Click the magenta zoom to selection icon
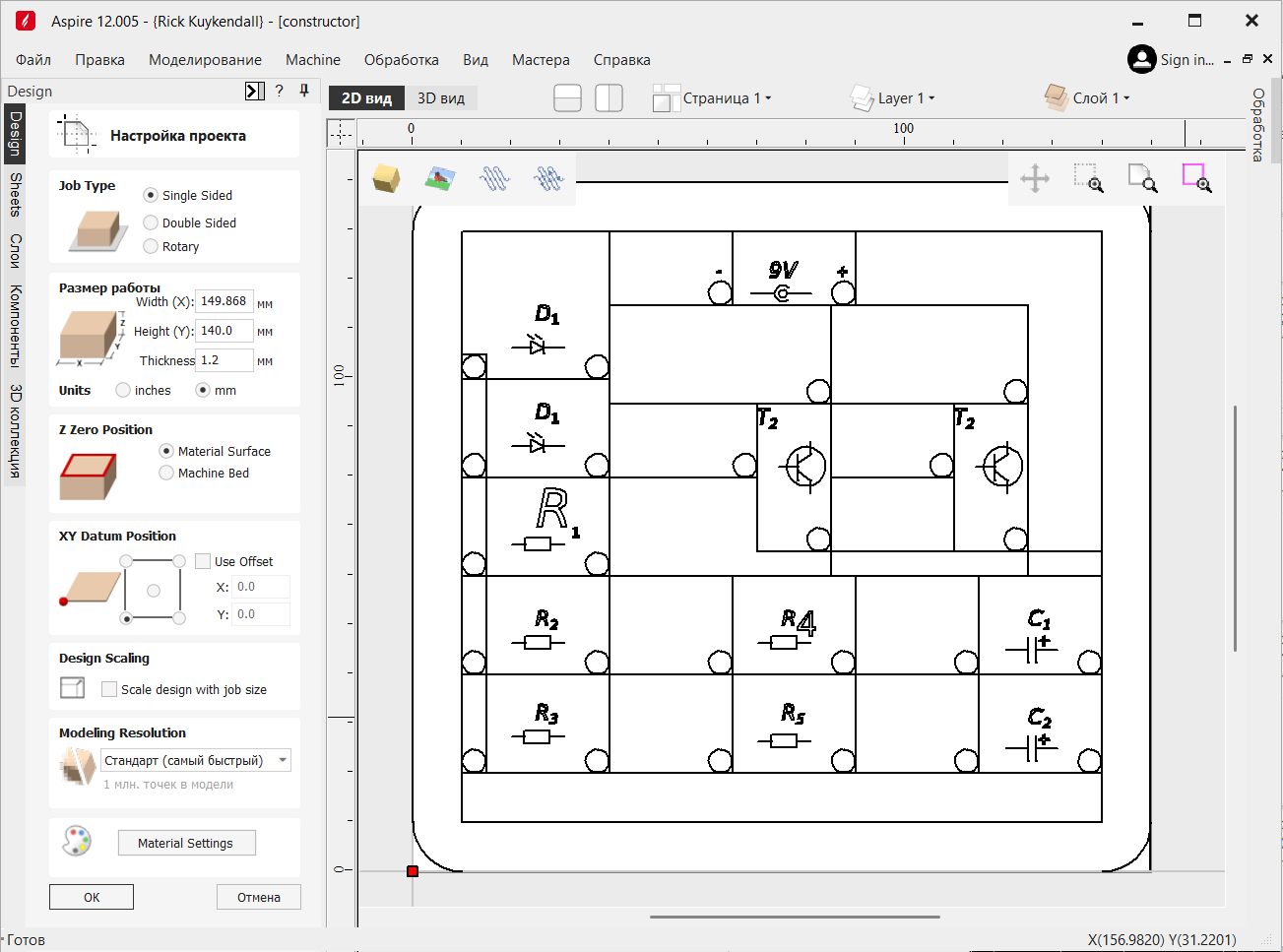1283x952 pixels. (x=1196, y=178)
